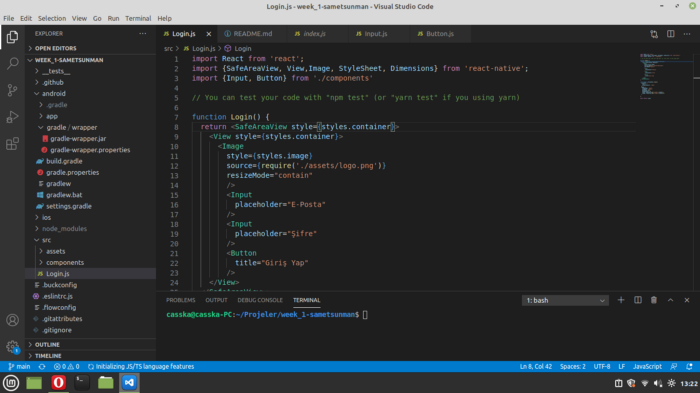Open the Source Control view

12,90
